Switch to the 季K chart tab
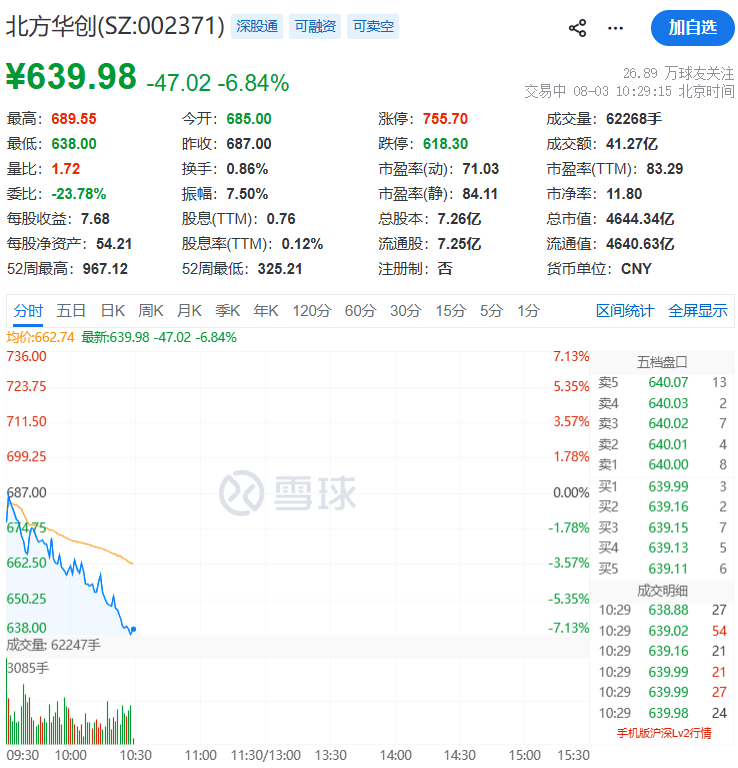 tap(227, 311)
